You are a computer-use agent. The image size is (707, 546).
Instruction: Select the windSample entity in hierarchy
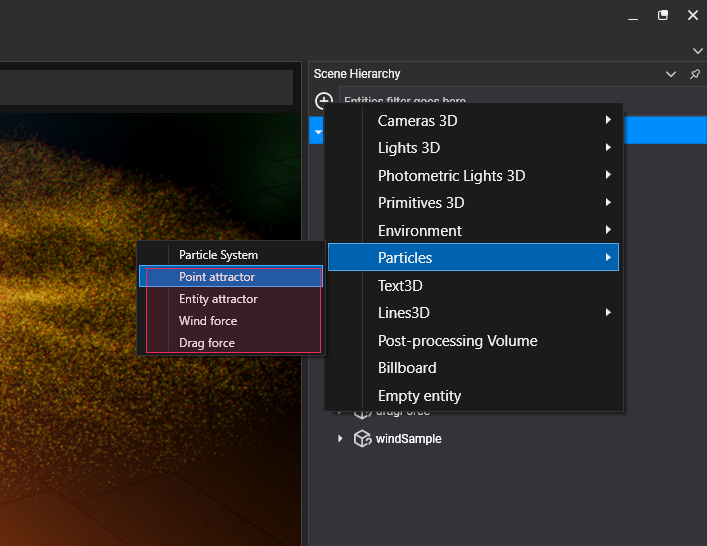(x=408, y=438)
